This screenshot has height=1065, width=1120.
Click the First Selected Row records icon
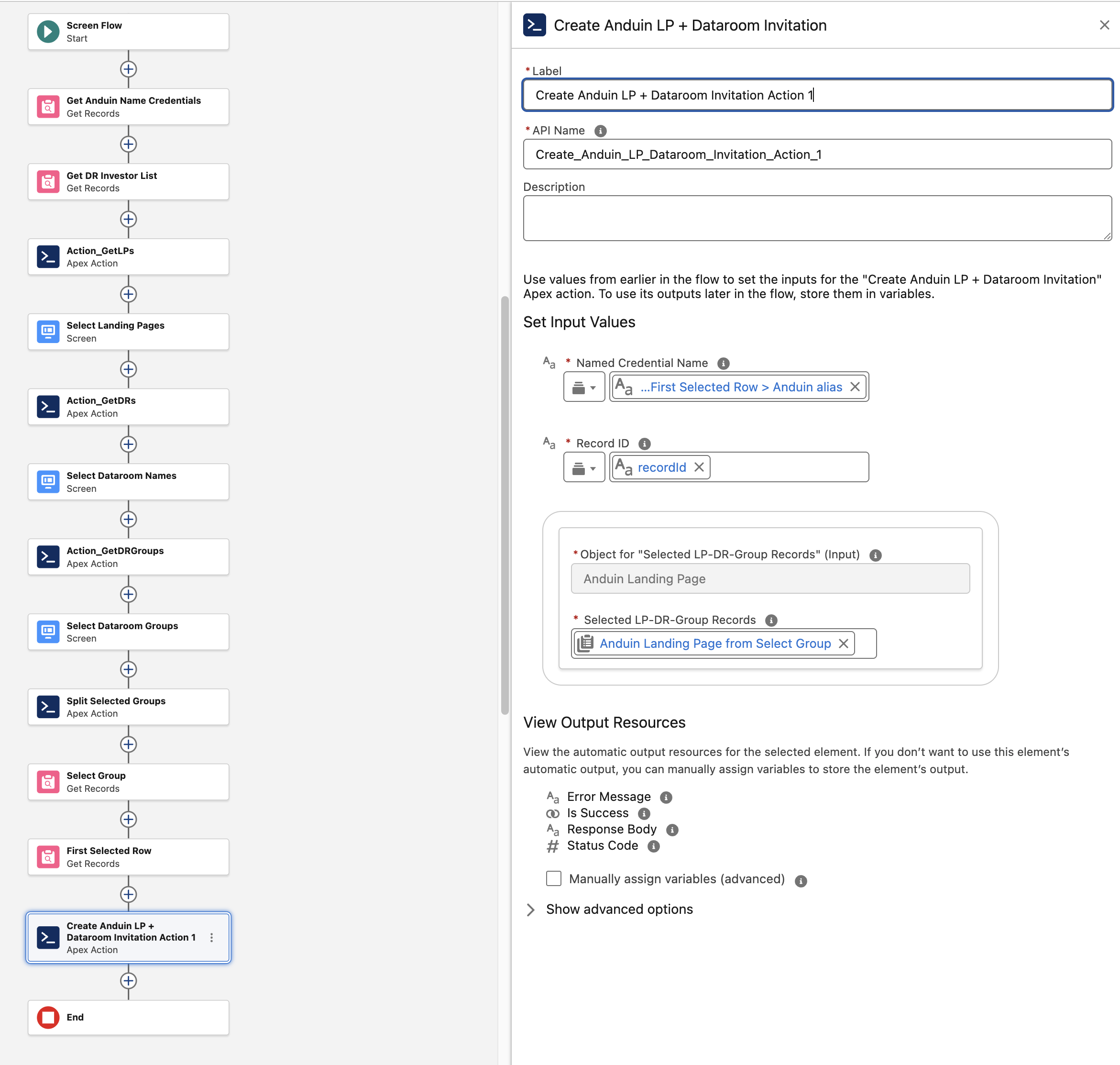[48, 857]
